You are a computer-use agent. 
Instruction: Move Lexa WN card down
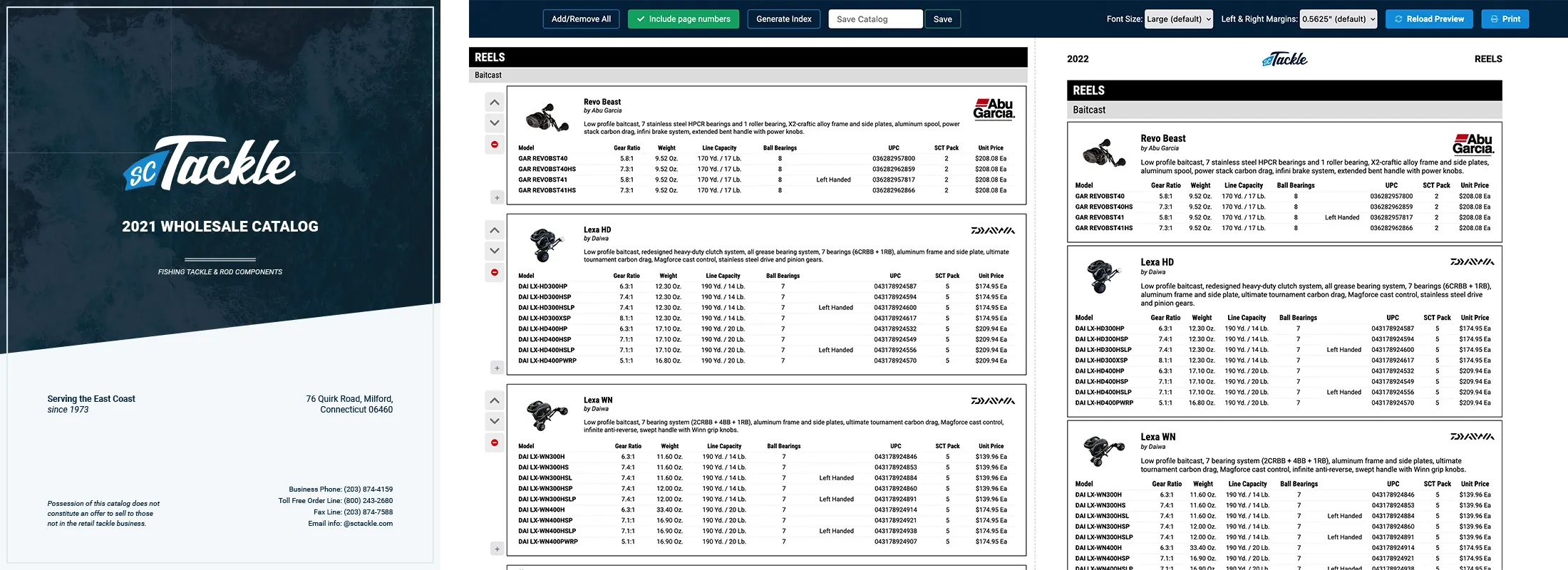(x=495, y=421)
